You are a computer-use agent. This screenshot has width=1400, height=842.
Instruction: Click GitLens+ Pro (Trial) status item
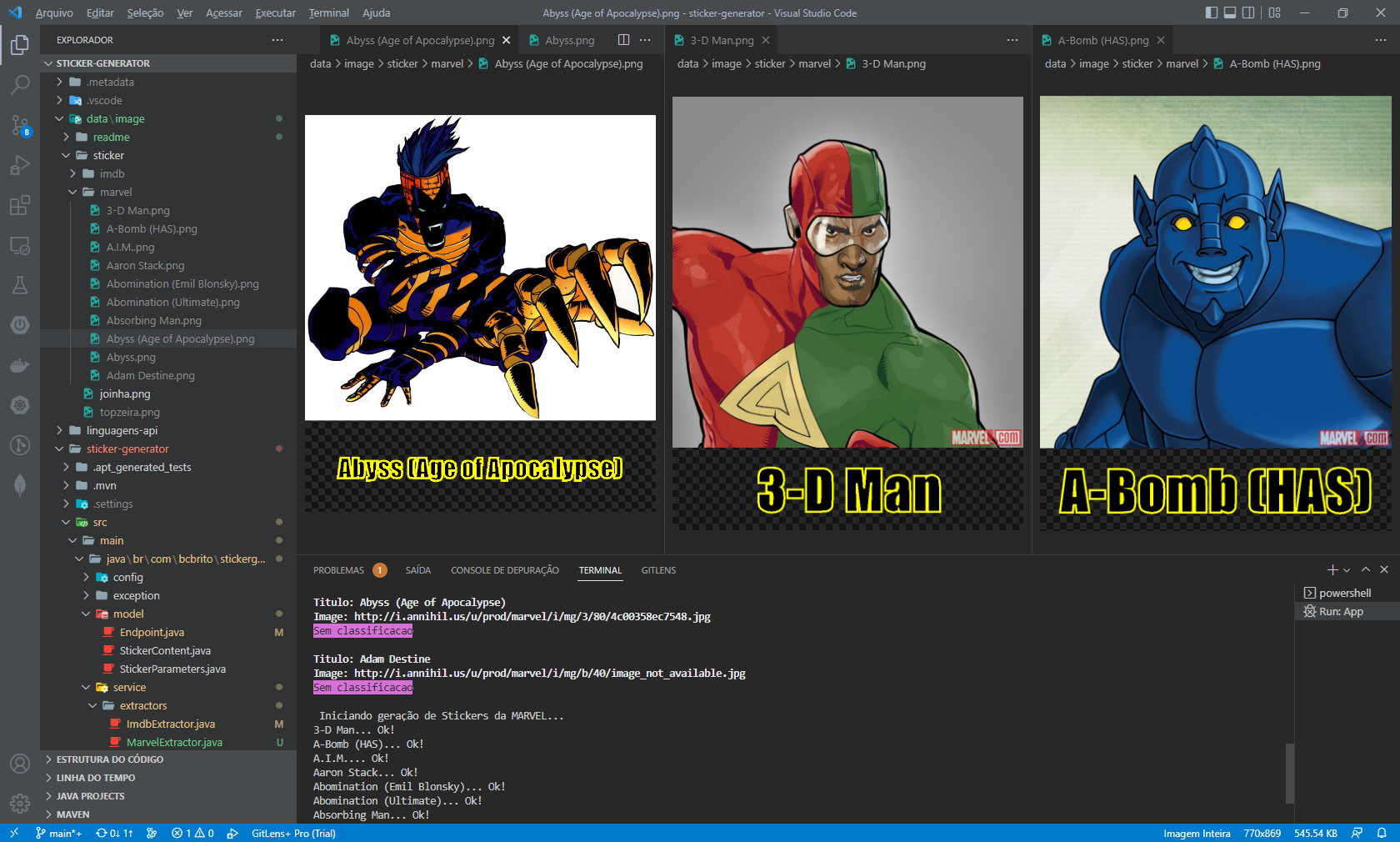tap(293, 833)
